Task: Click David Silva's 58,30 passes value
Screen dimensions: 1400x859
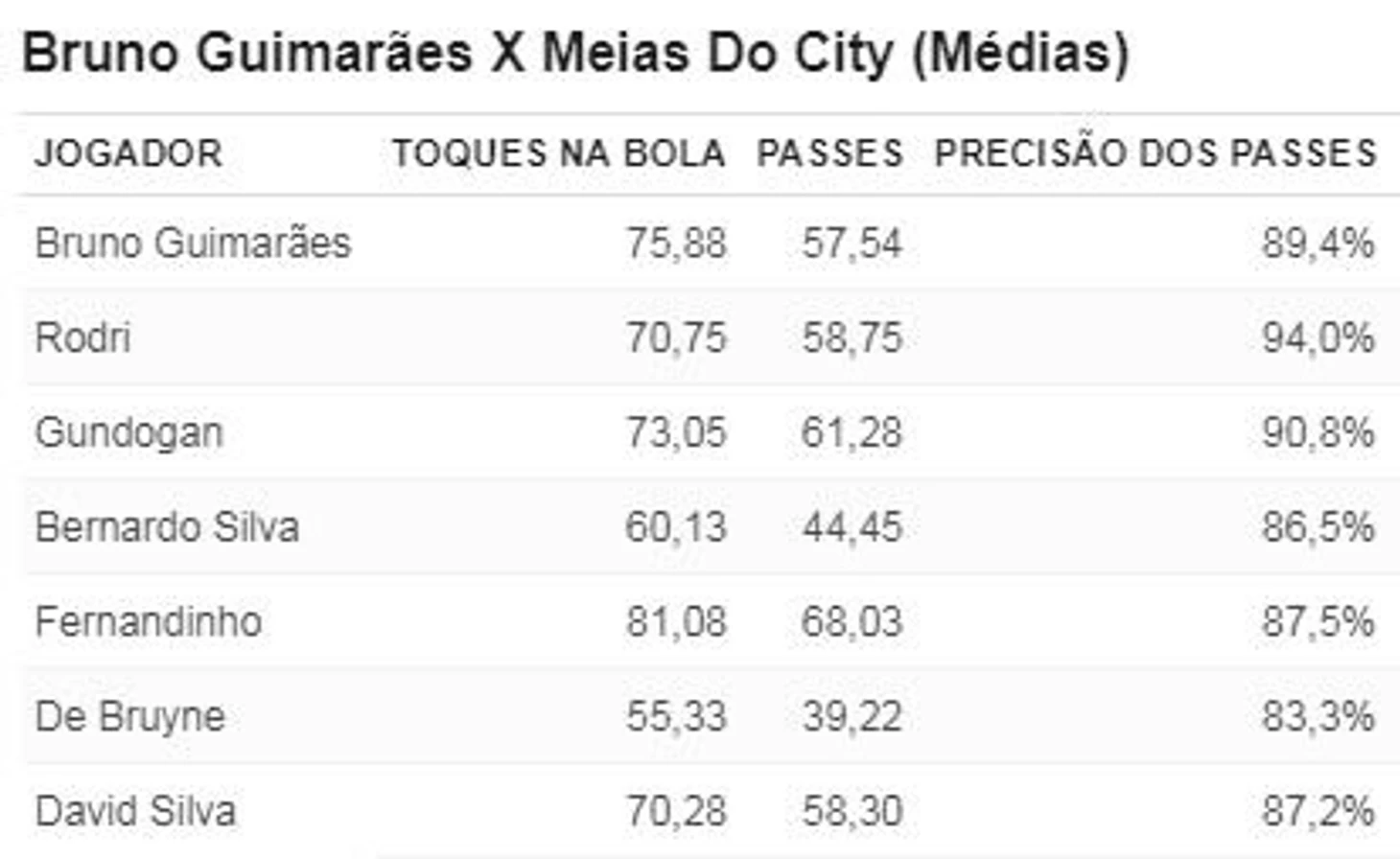Action: [x=852, y=811]
